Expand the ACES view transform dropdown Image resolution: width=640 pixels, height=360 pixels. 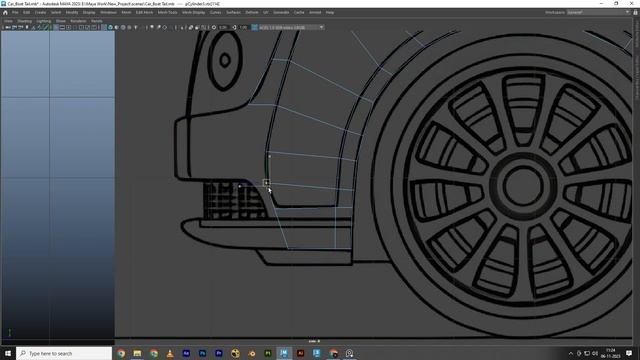291,27
